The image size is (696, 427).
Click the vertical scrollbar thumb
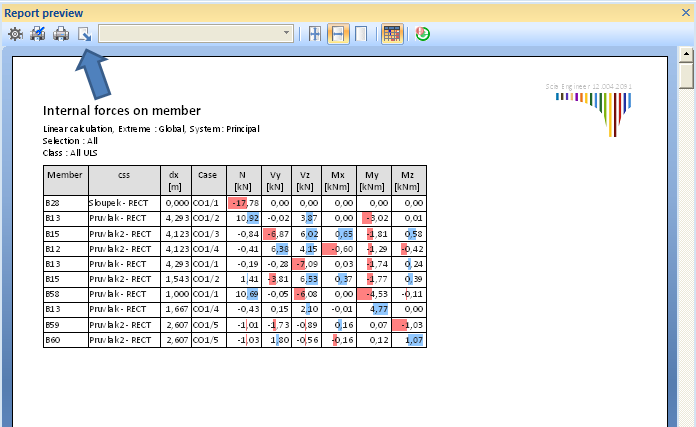point(686,78)
